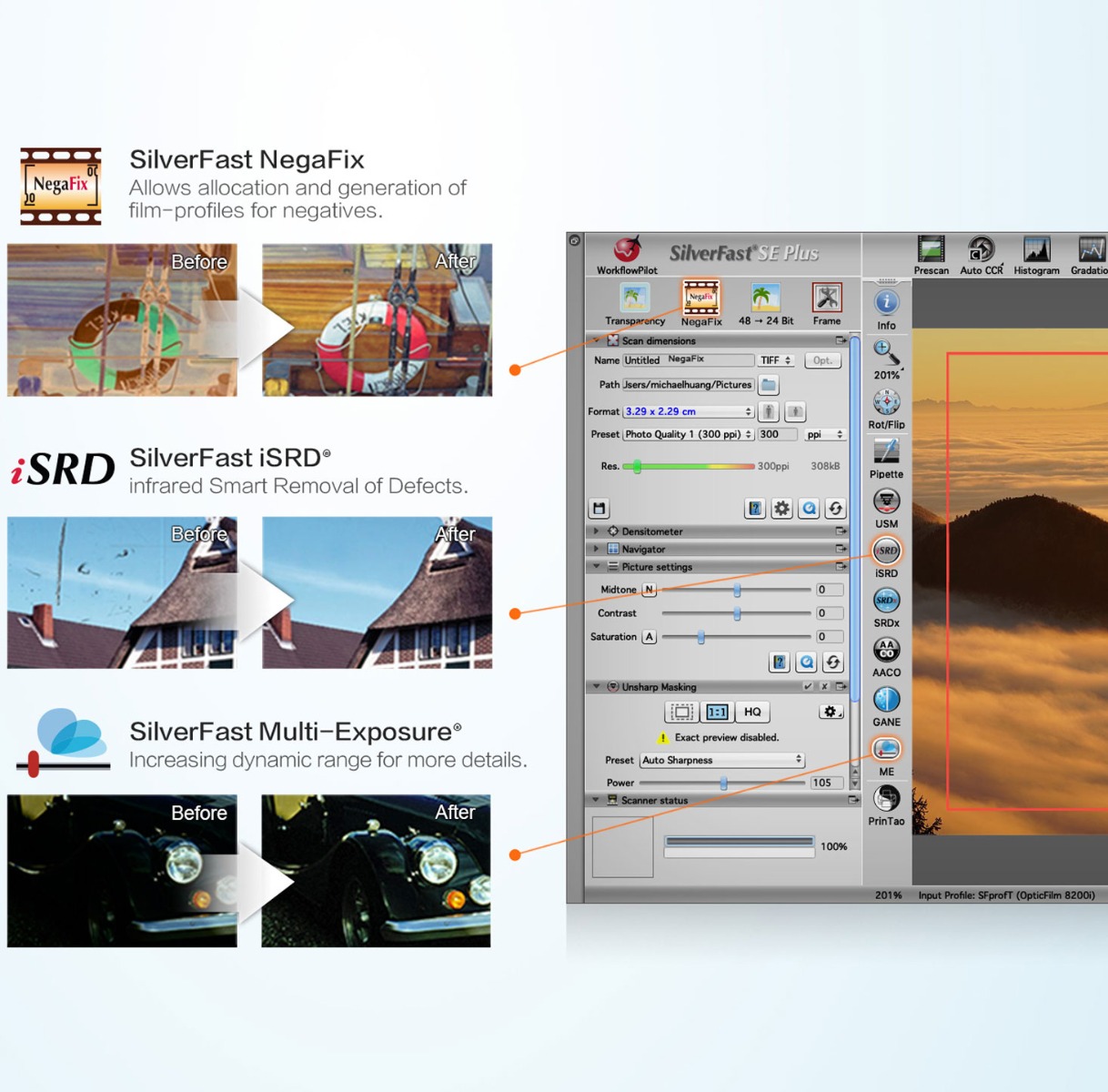The image size is (1108, 1092).
Task: Click the iSRD dust removal icon
Action: [x=886, y=551]
